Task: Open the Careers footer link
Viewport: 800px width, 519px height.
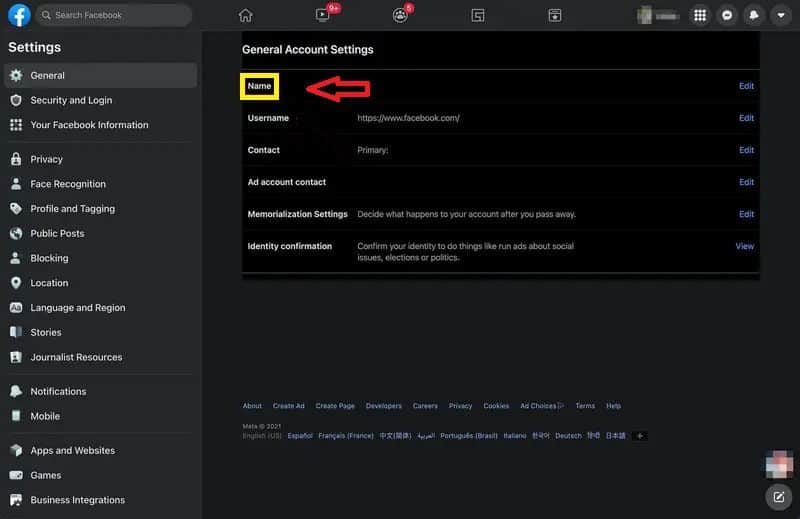Action: point(425,406)
